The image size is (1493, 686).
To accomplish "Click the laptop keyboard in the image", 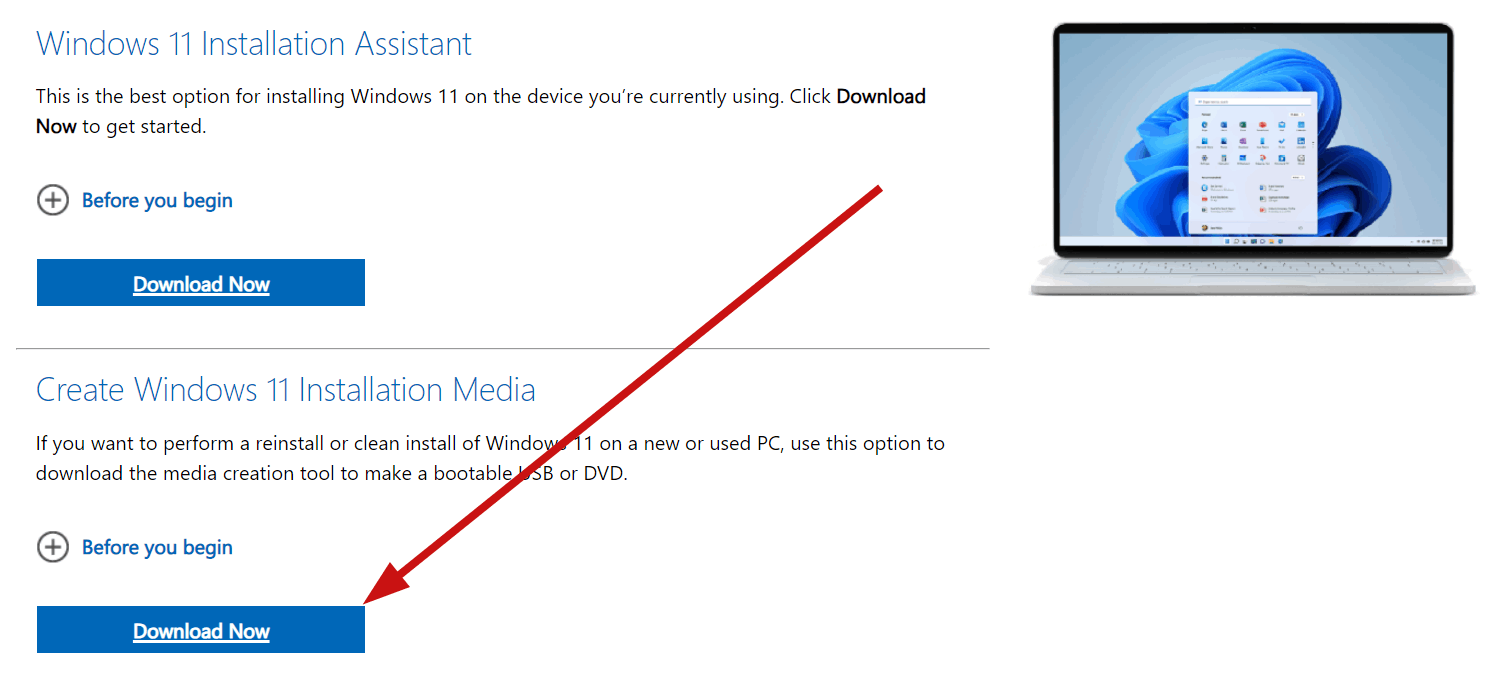I will (1252, 268).
